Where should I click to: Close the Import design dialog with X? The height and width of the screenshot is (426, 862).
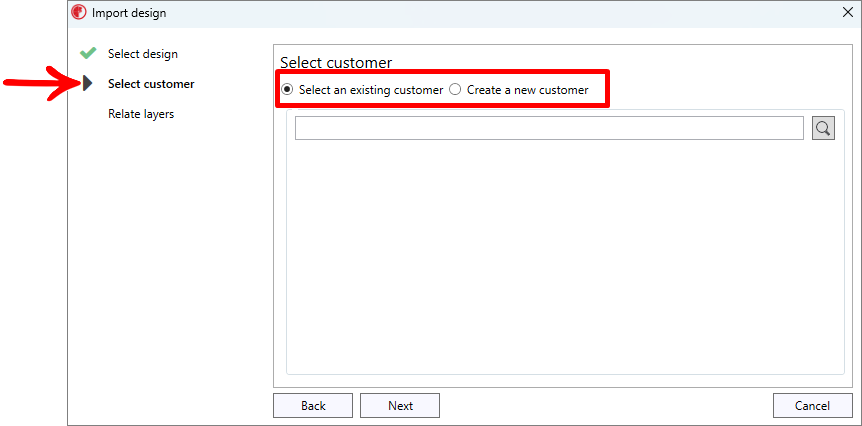click(848, 13)
